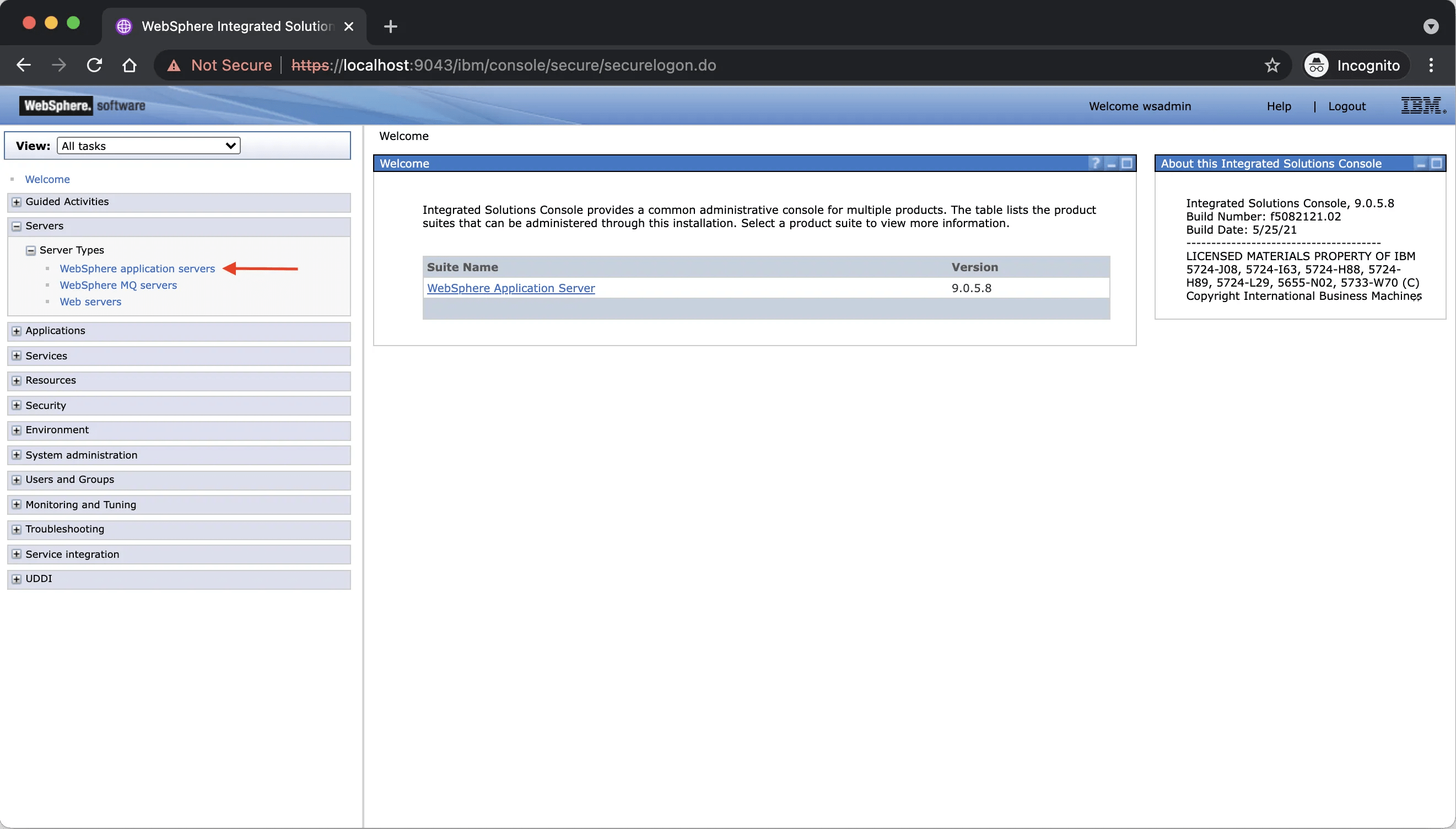The height and width of the screenshot is (829, 1456).
Task: Click Logout in the top banner
Action: pos(1346,106)
